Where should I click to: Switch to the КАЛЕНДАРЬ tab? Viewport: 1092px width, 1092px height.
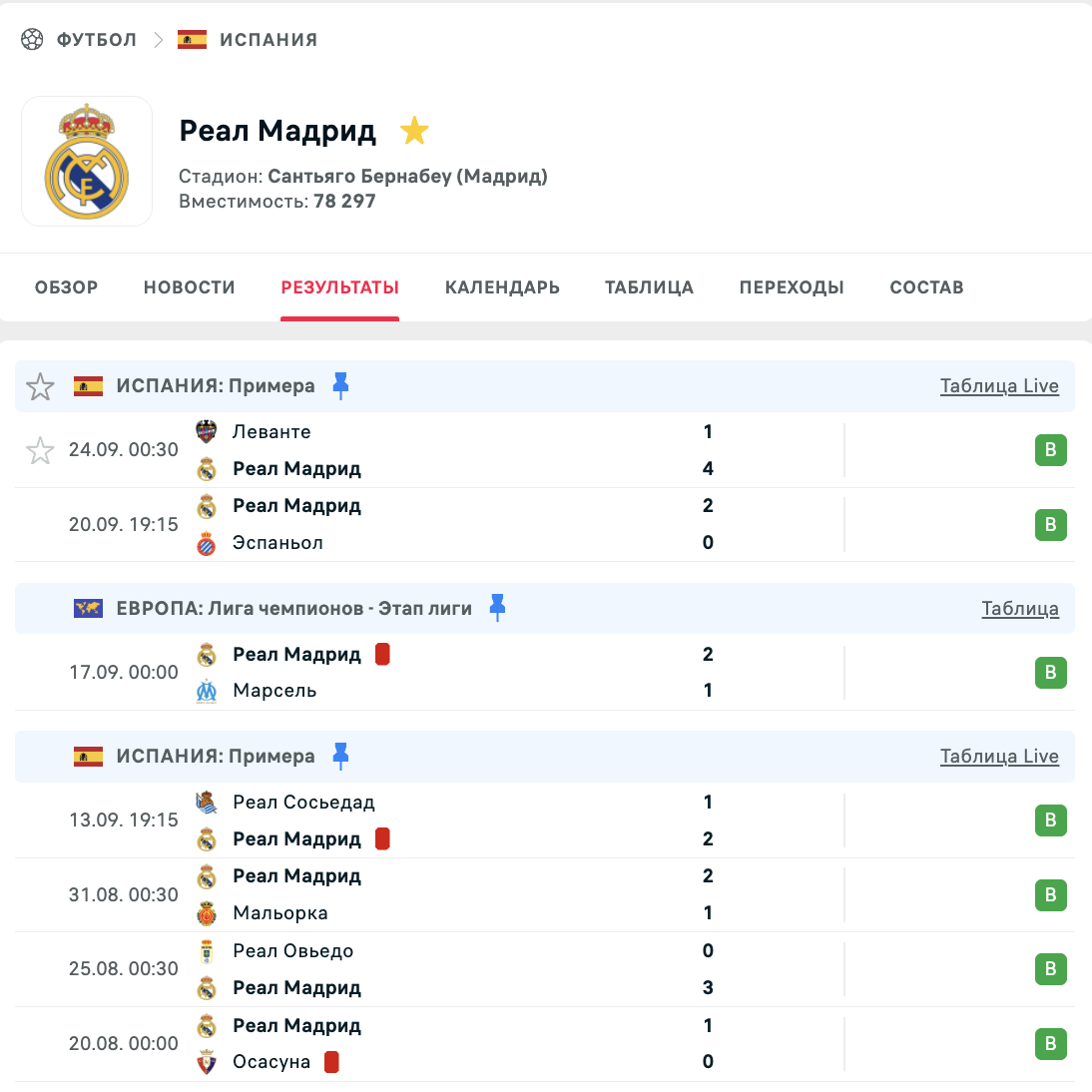click(502, 286)
